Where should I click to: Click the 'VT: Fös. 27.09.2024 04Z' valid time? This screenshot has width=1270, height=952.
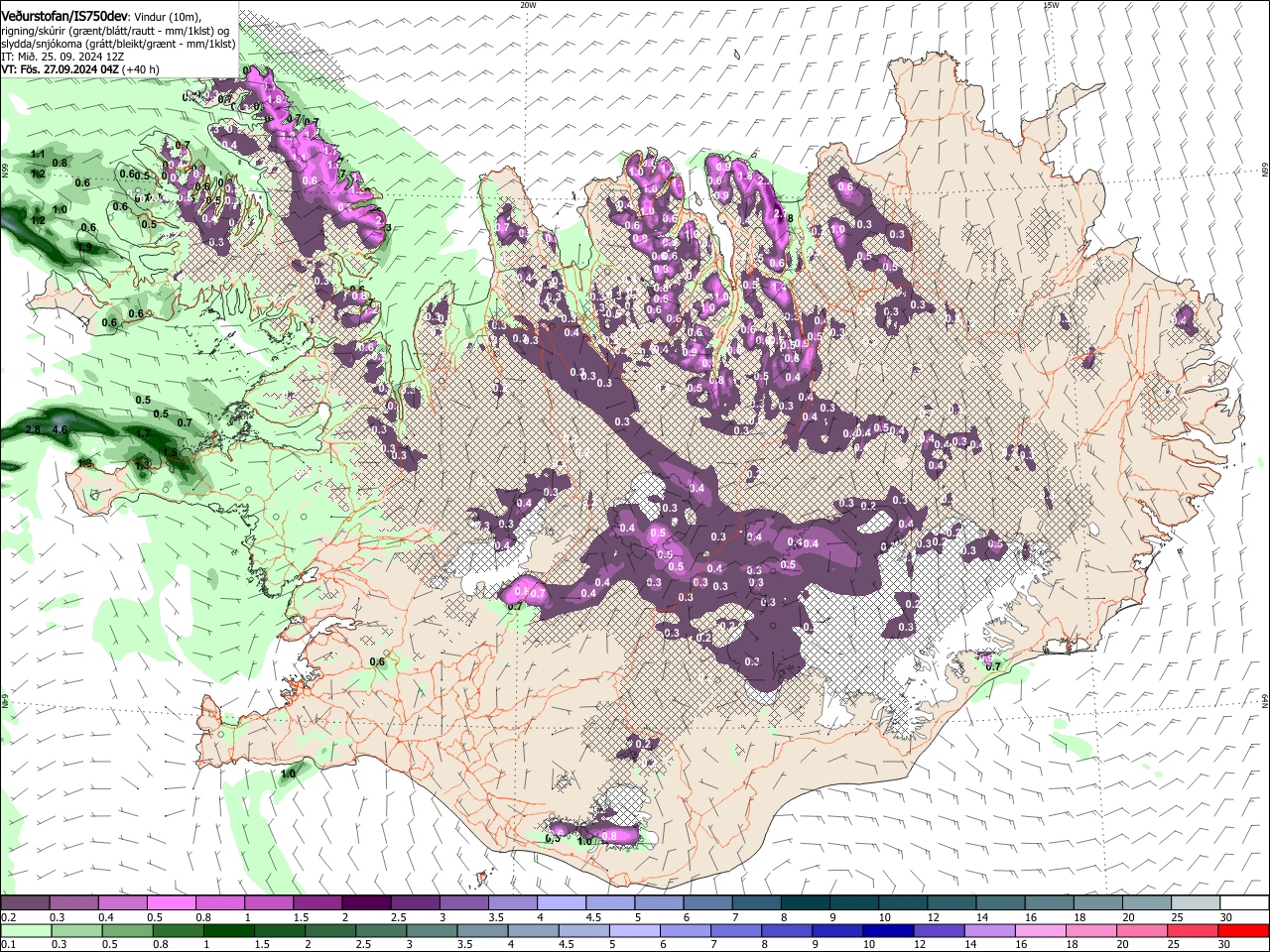60,69
